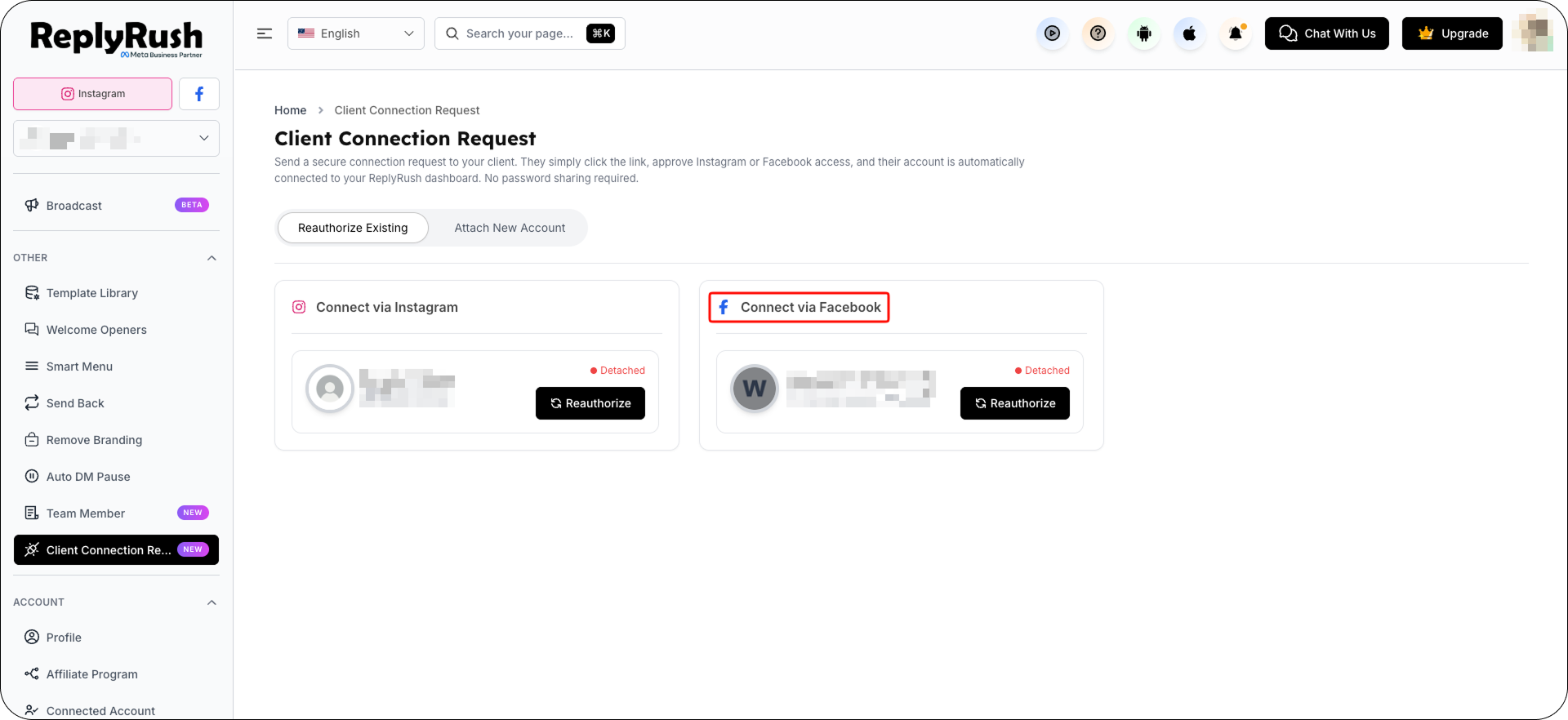Open the user profile avatar
Image resolution: width=1568 pixels, height=720 pixels.
tap(1533, 33)
